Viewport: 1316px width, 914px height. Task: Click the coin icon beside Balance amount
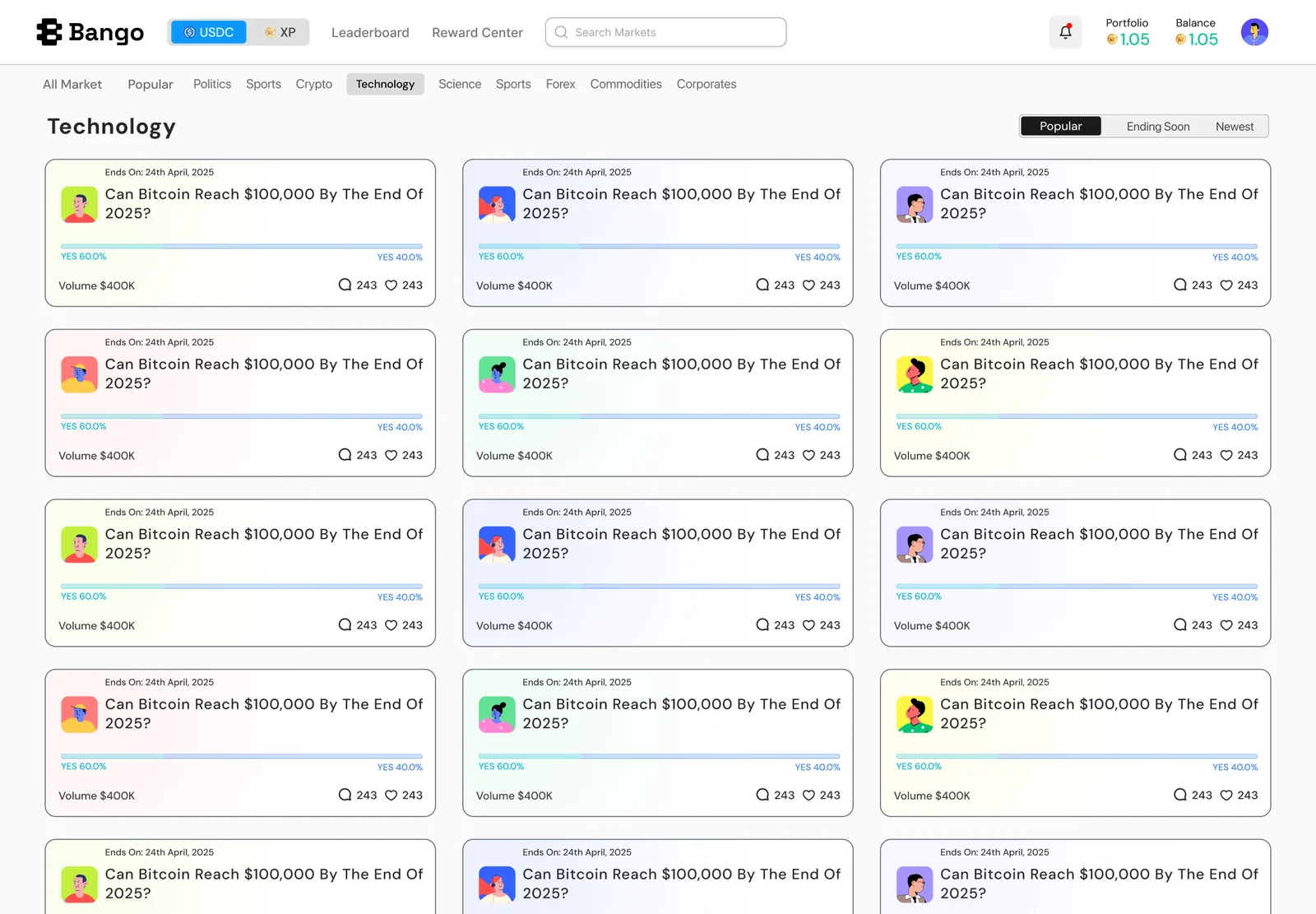tap(1180, 39)
